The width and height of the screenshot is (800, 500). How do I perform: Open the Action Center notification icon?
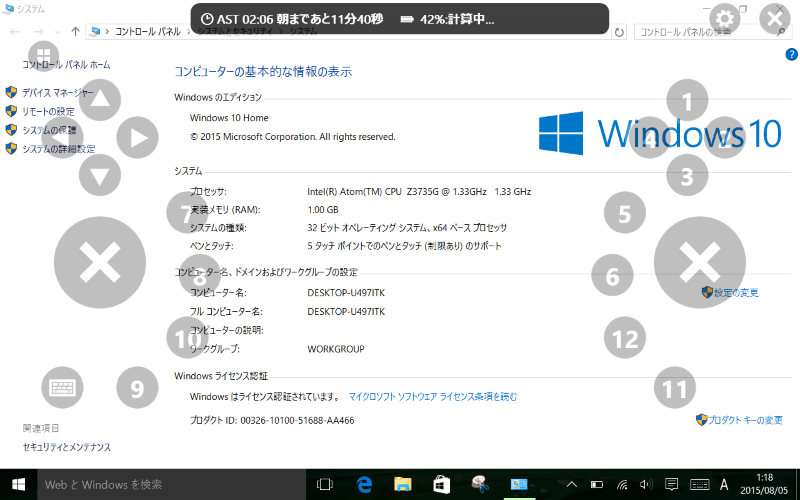pyautogui.click(x=672, y=484)
